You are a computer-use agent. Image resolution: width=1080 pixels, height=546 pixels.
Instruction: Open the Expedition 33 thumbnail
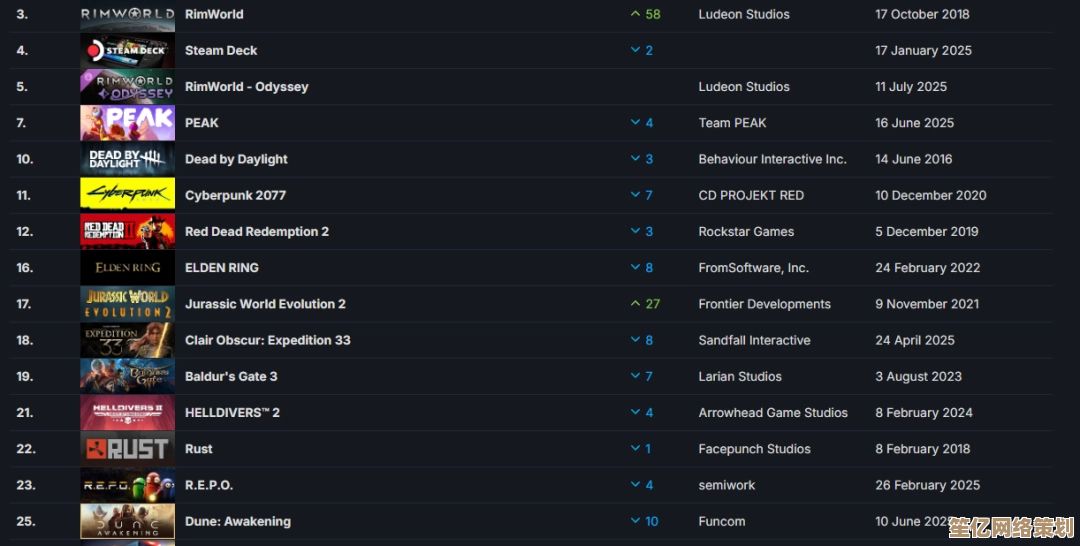(127, 340)
